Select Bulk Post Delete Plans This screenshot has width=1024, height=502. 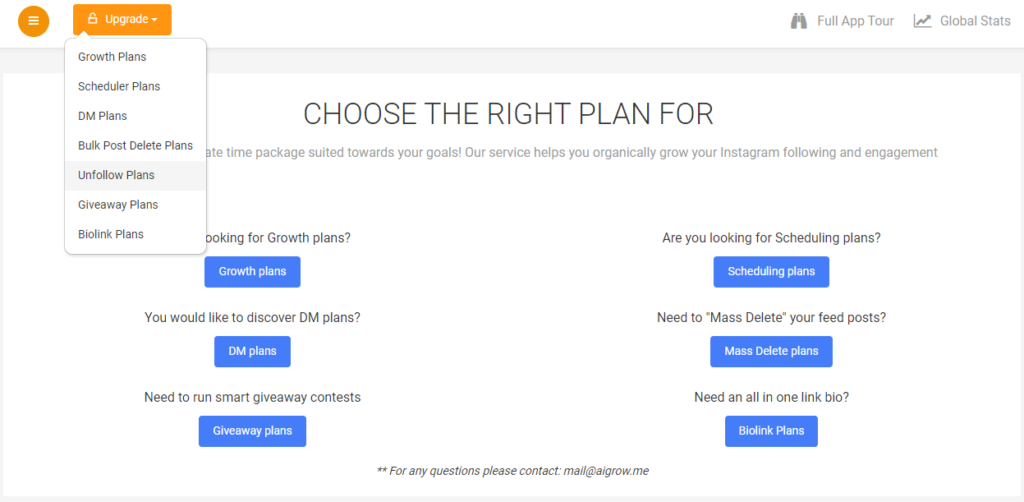click(135, 145)
